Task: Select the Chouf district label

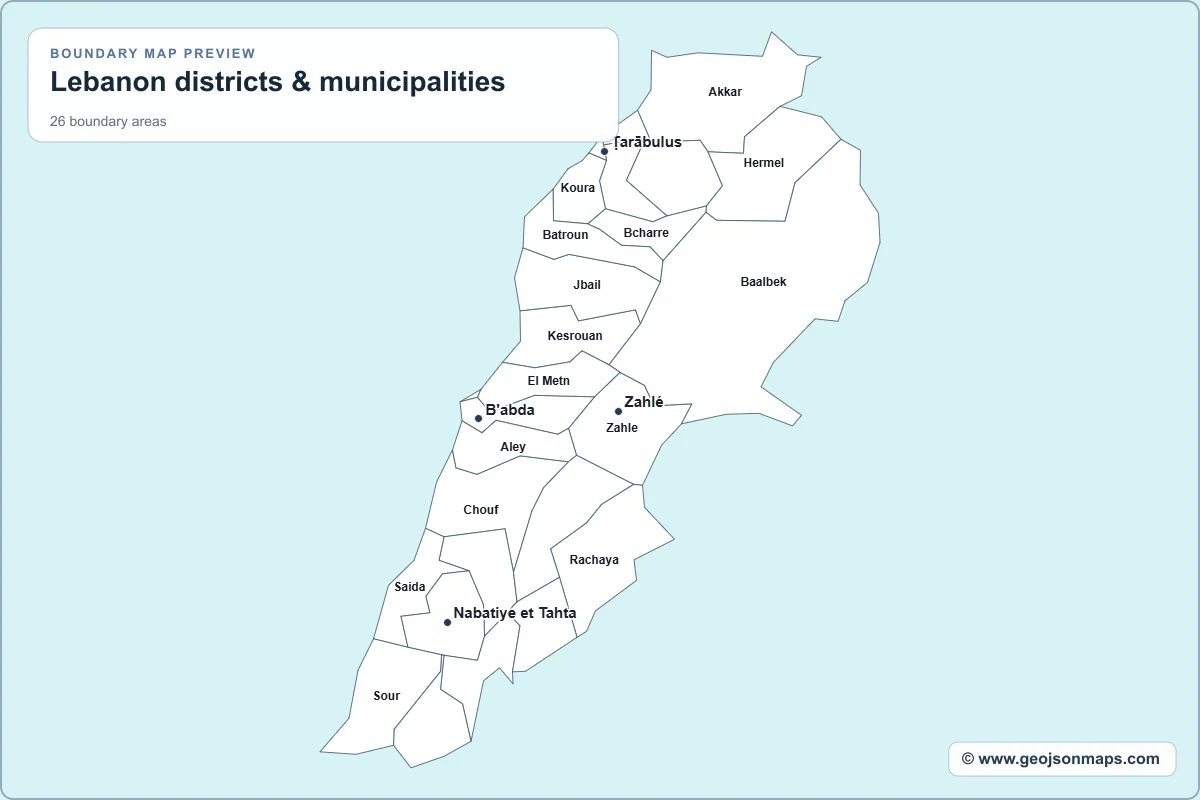Action: point(481,510)
